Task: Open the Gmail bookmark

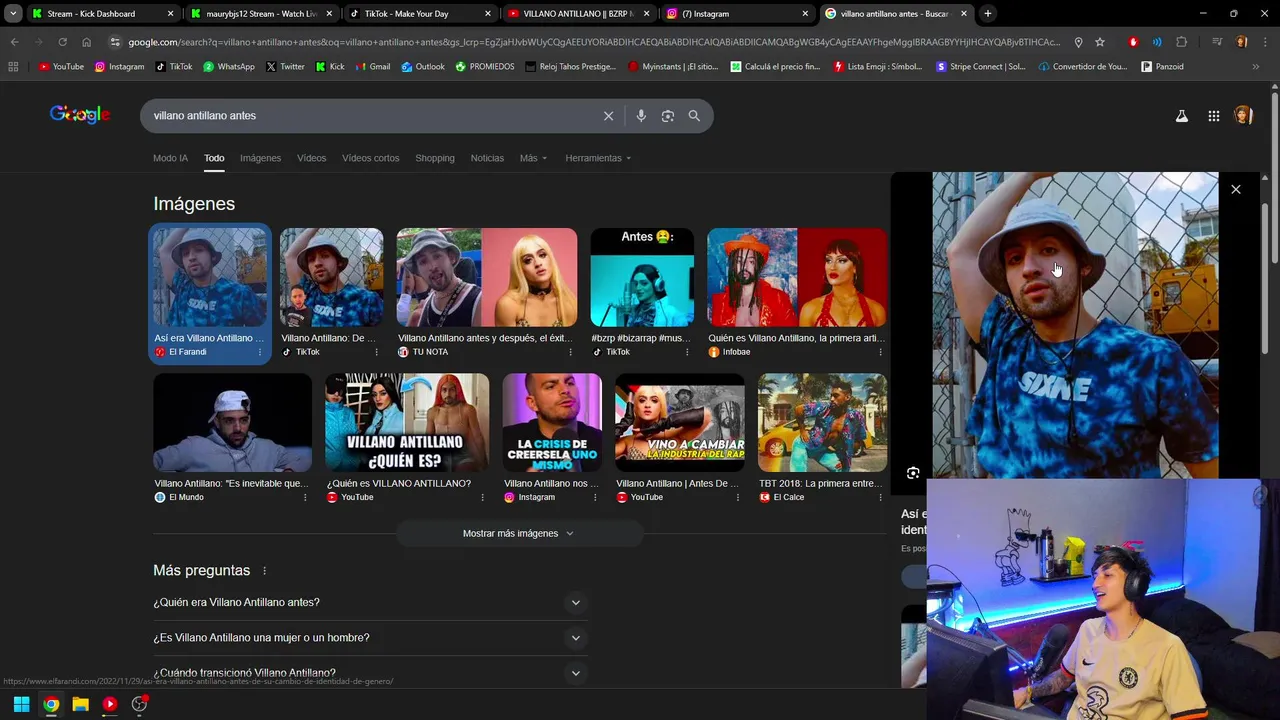Action: pyautogui.click(x=373, y=67)
